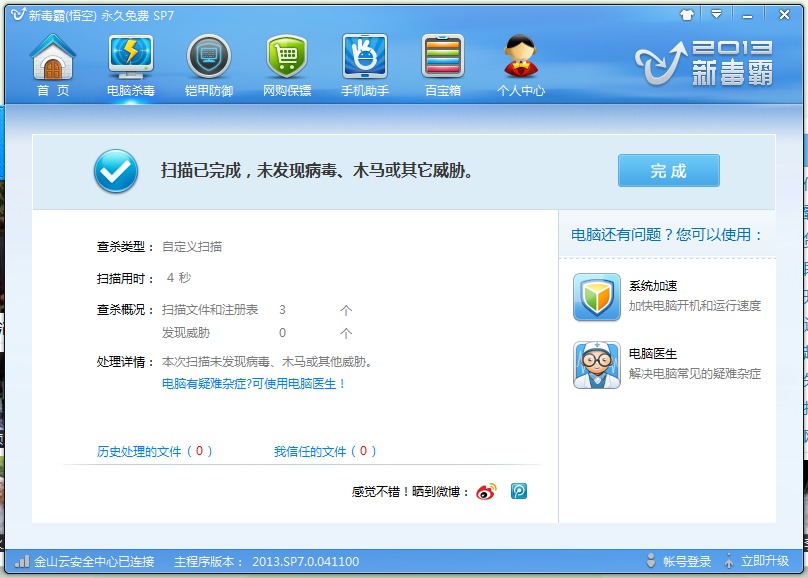The height and width of the screenshot is (578, 808).
Task: Click the scan result message 扫描已完成
Action: point(317,171)
